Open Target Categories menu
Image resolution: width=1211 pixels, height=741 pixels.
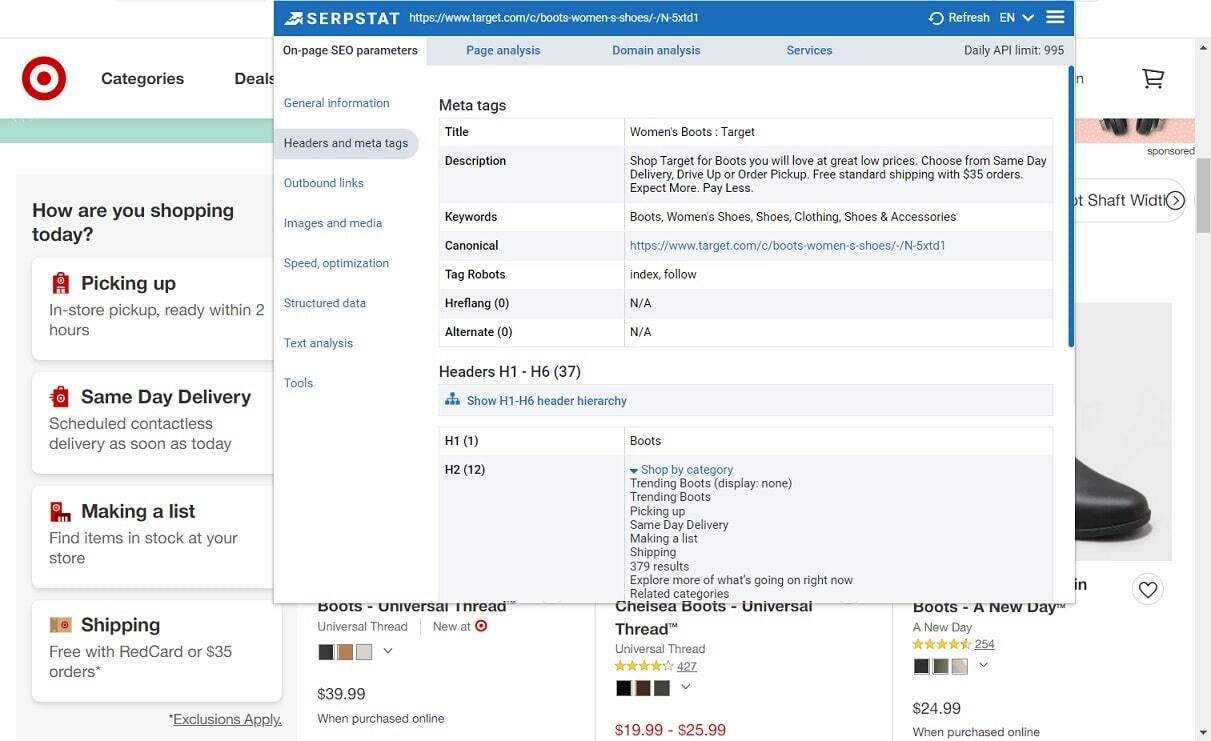tap(142, 78)
